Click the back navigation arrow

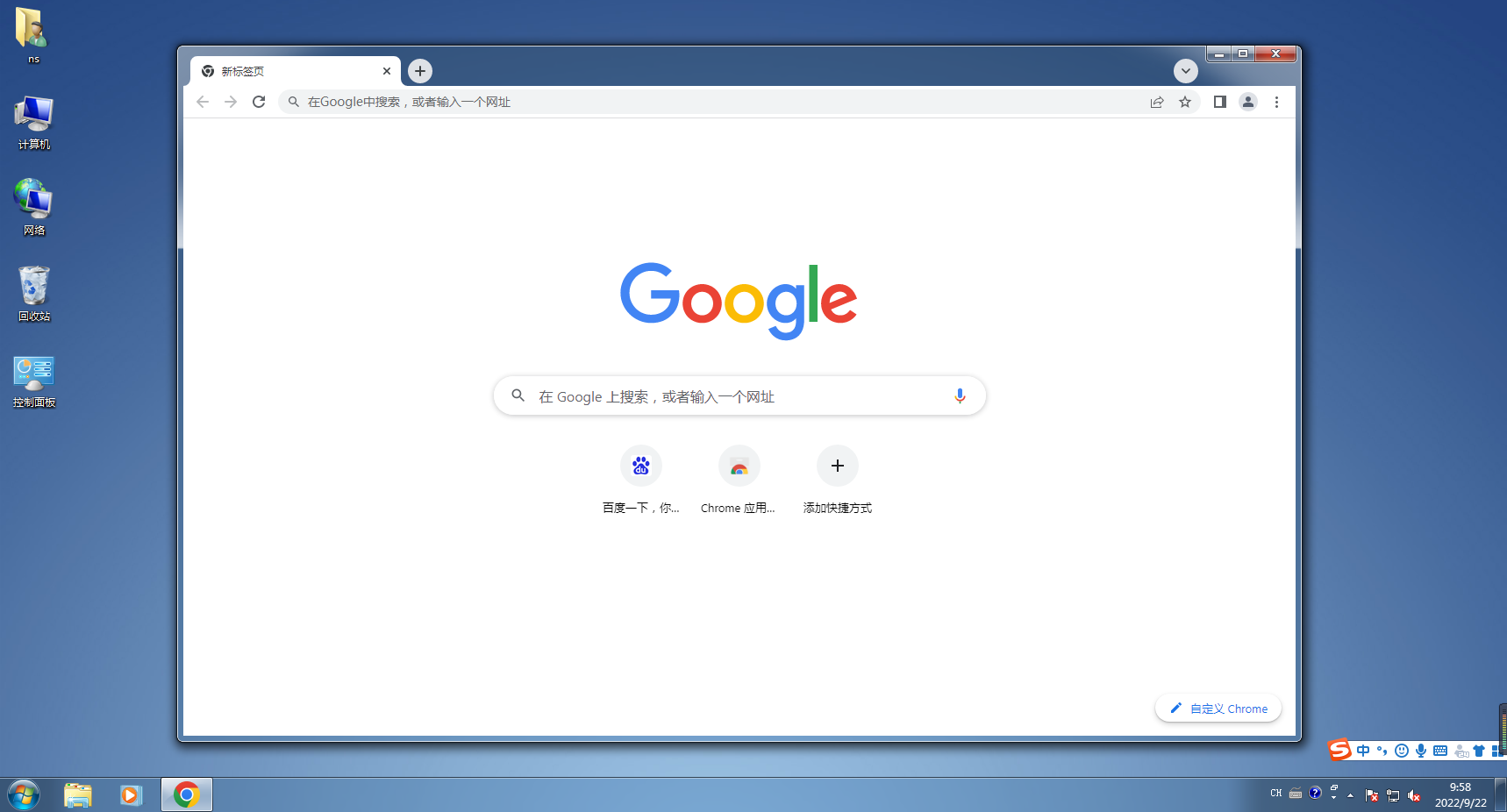pos(203,102)
